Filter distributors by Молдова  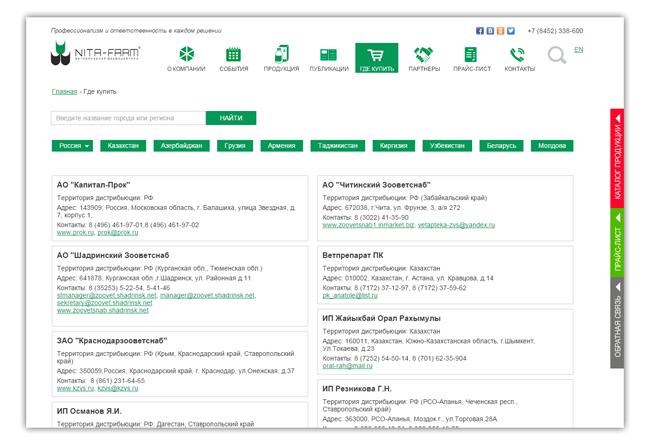coord(552,146)
